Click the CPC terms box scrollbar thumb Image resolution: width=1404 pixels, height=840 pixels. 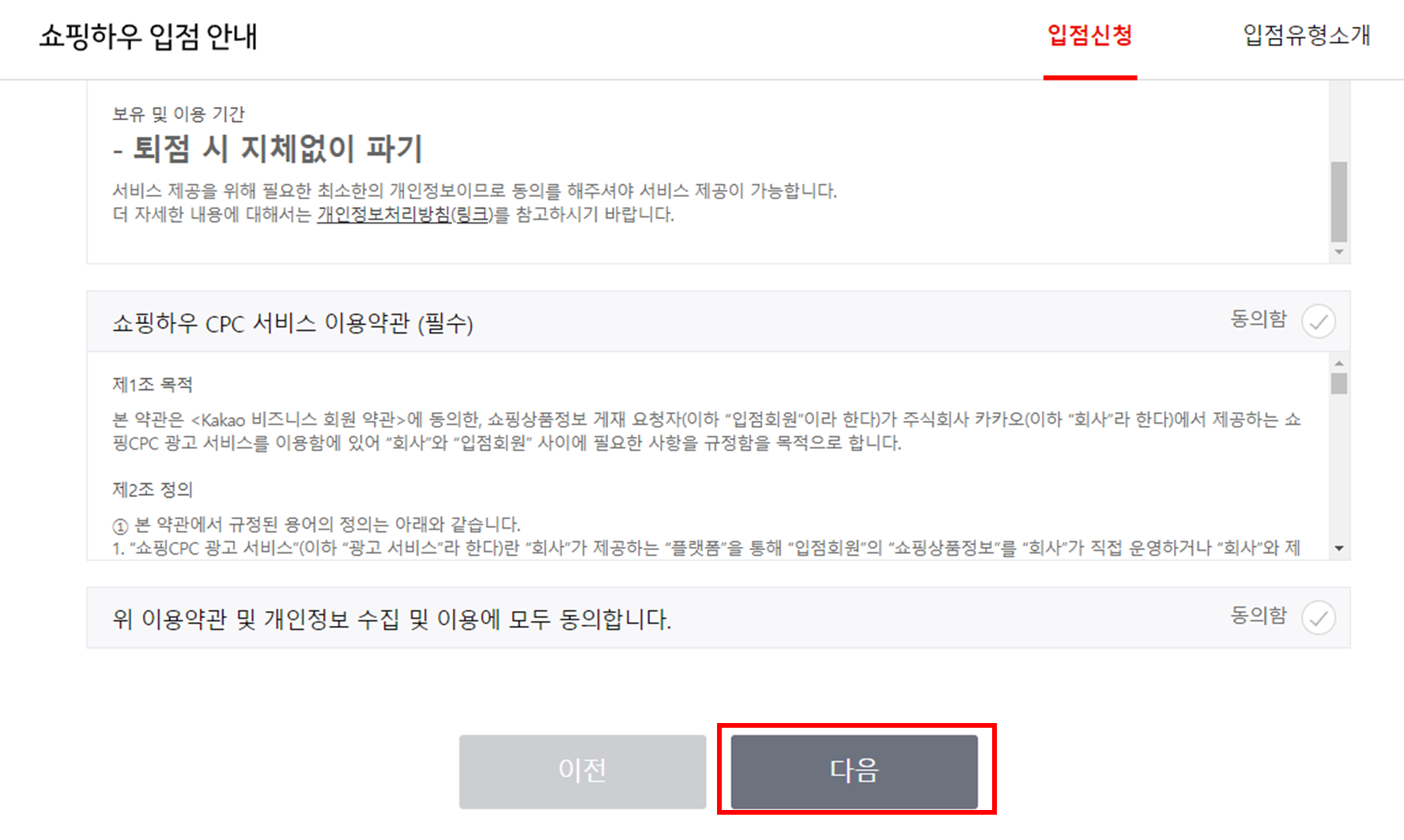point(1339,383)
